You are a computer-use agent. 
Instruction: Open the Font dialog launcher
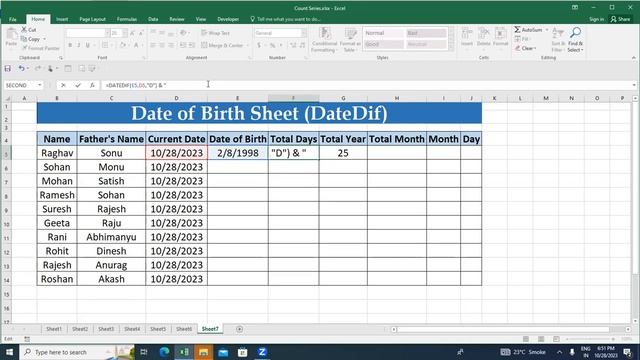(x=144, y=58)
